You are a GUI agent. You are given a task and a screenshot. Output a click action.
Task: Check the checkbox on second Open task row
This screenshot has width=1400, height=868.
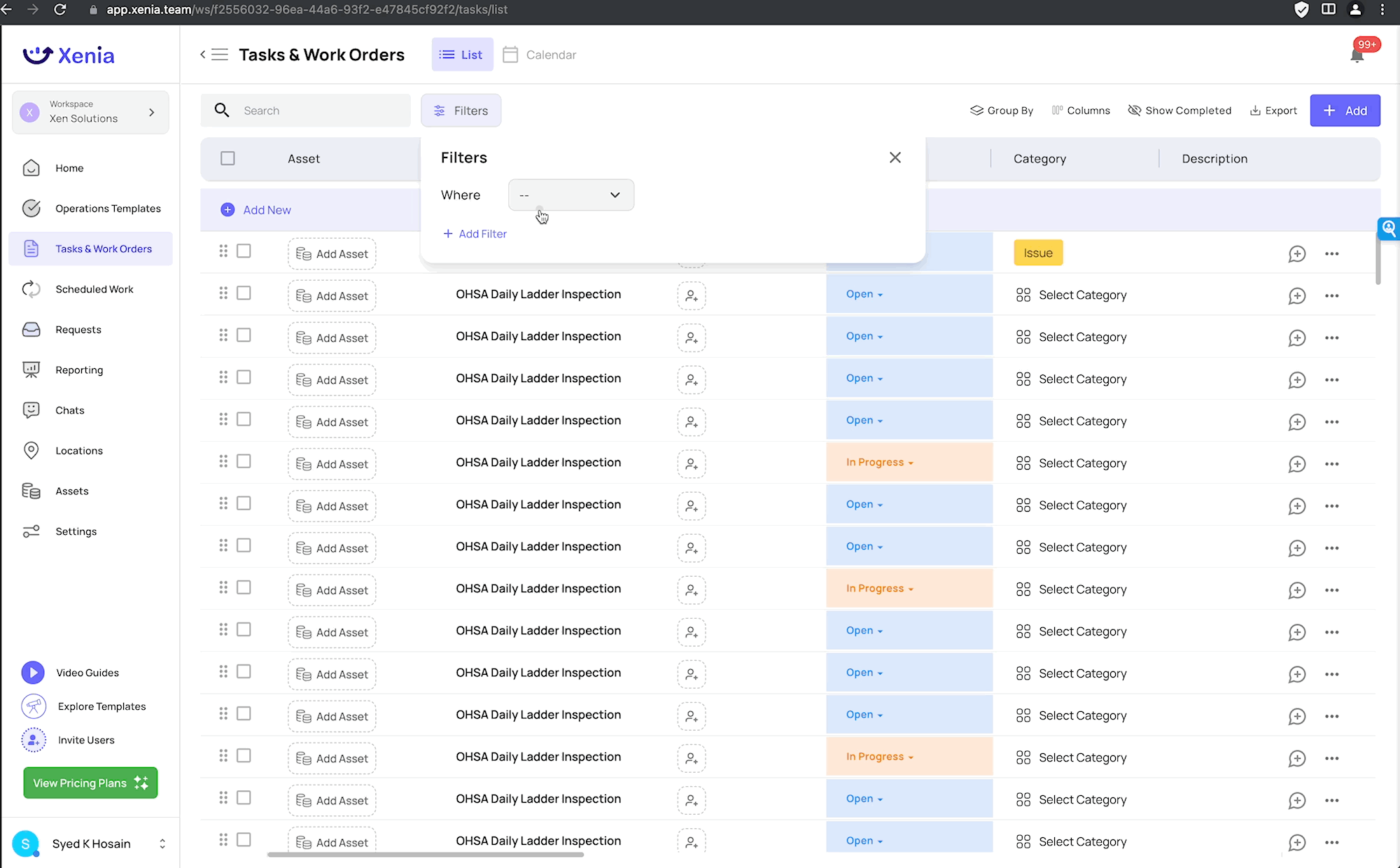pyautogui.click(x=244, y=335)
